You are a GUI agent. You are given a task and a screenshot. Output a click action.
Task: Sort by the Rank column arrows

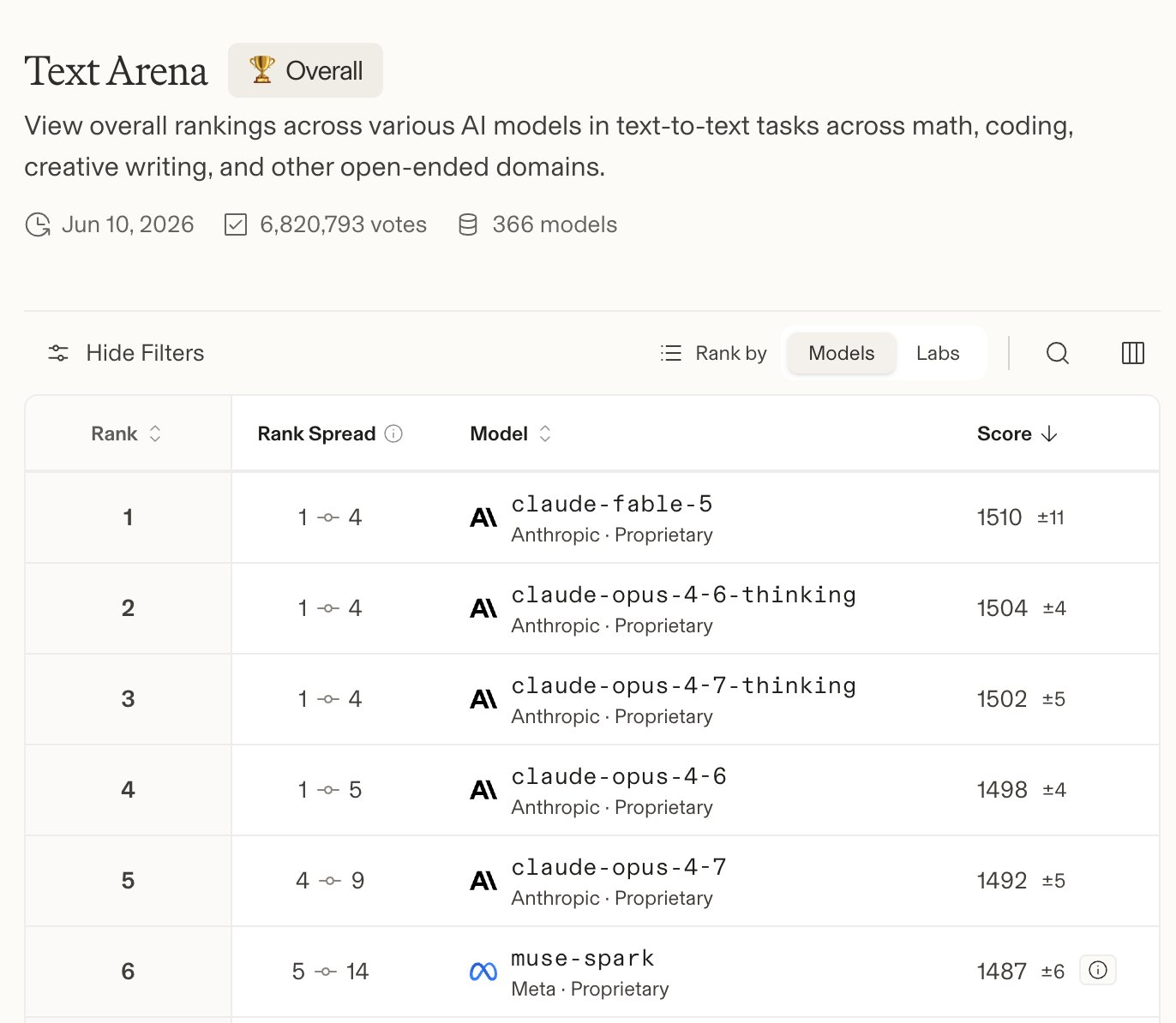(x=155, y=434)
